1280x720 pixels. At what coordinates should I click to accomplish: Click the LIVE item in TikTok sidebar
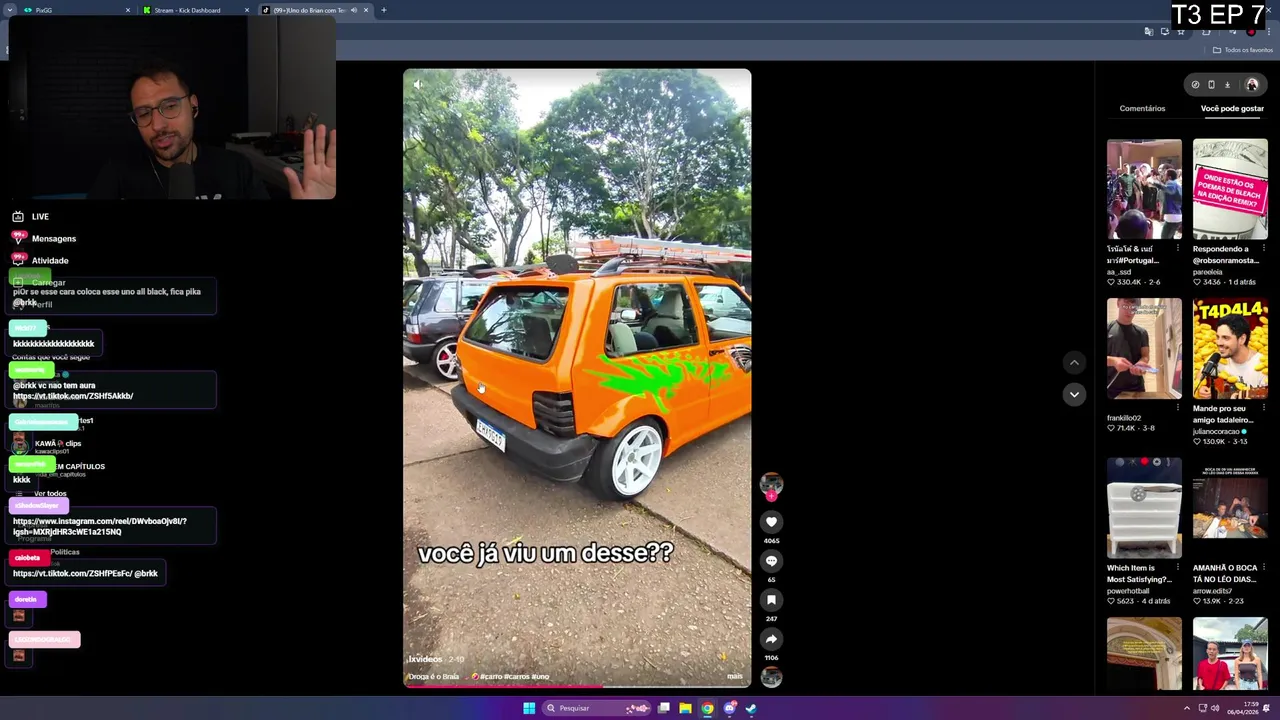pos(31,216)
